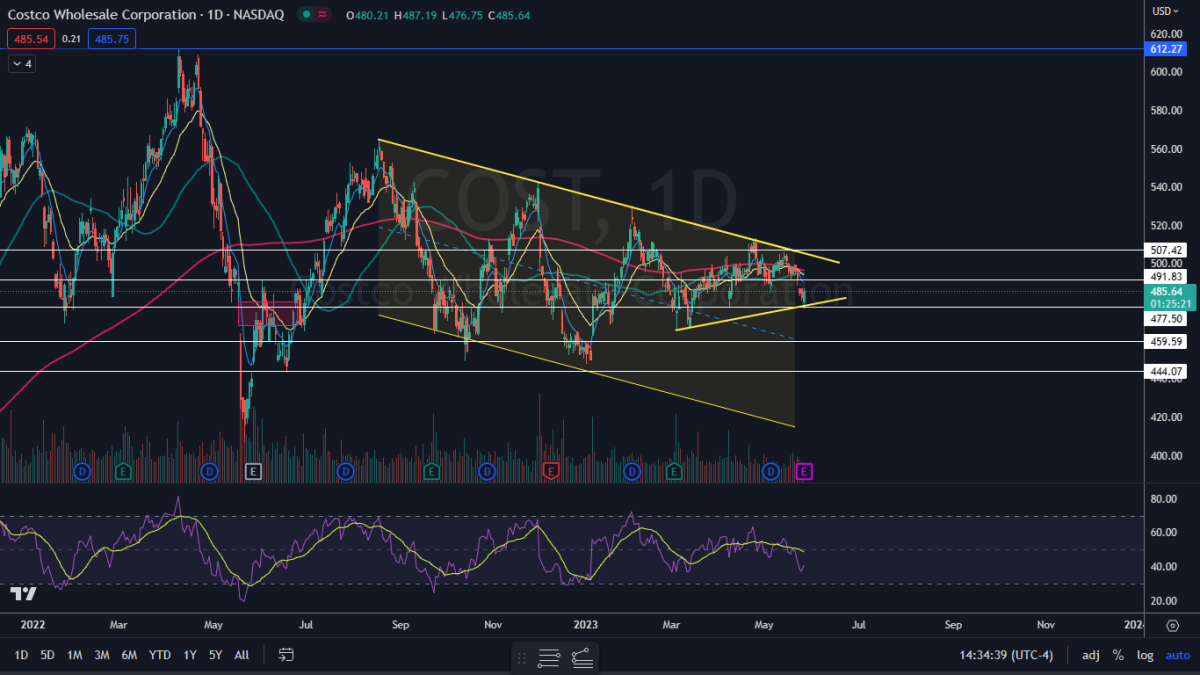
Task: Select the trend line drawing tool icon
Action: click(x=582, y=657)
